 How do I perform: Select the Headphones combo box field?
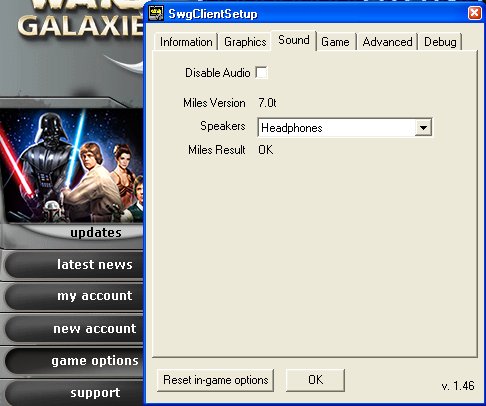point(345,127)
